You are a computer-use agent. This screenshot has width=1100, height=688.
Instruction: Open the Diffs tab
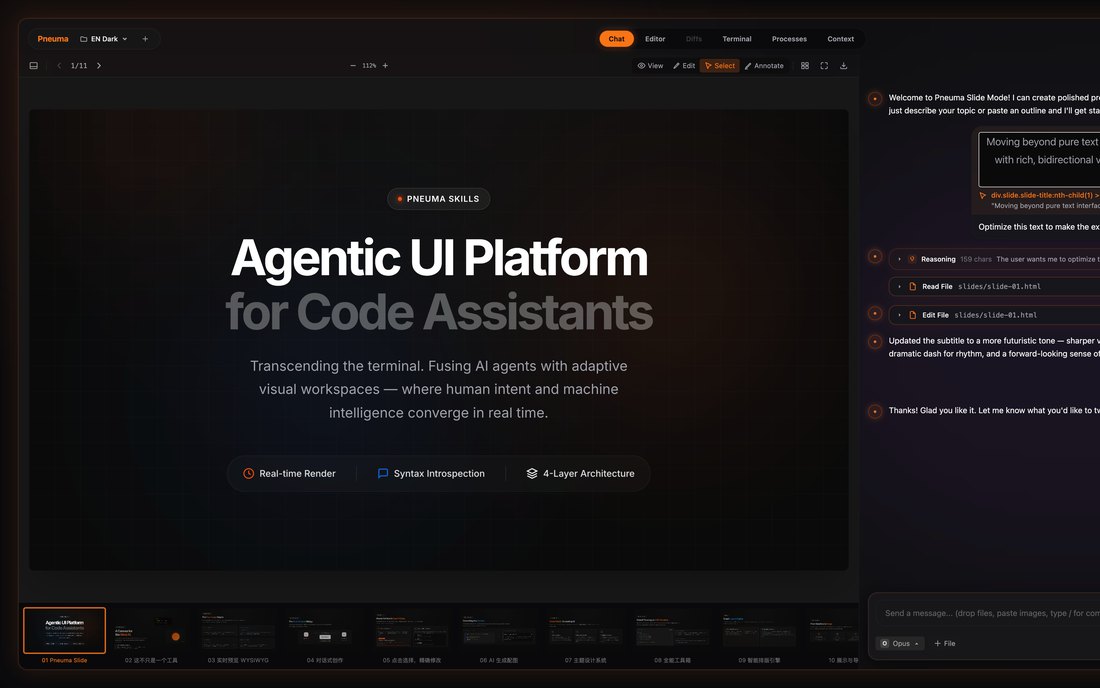(694, 39)
